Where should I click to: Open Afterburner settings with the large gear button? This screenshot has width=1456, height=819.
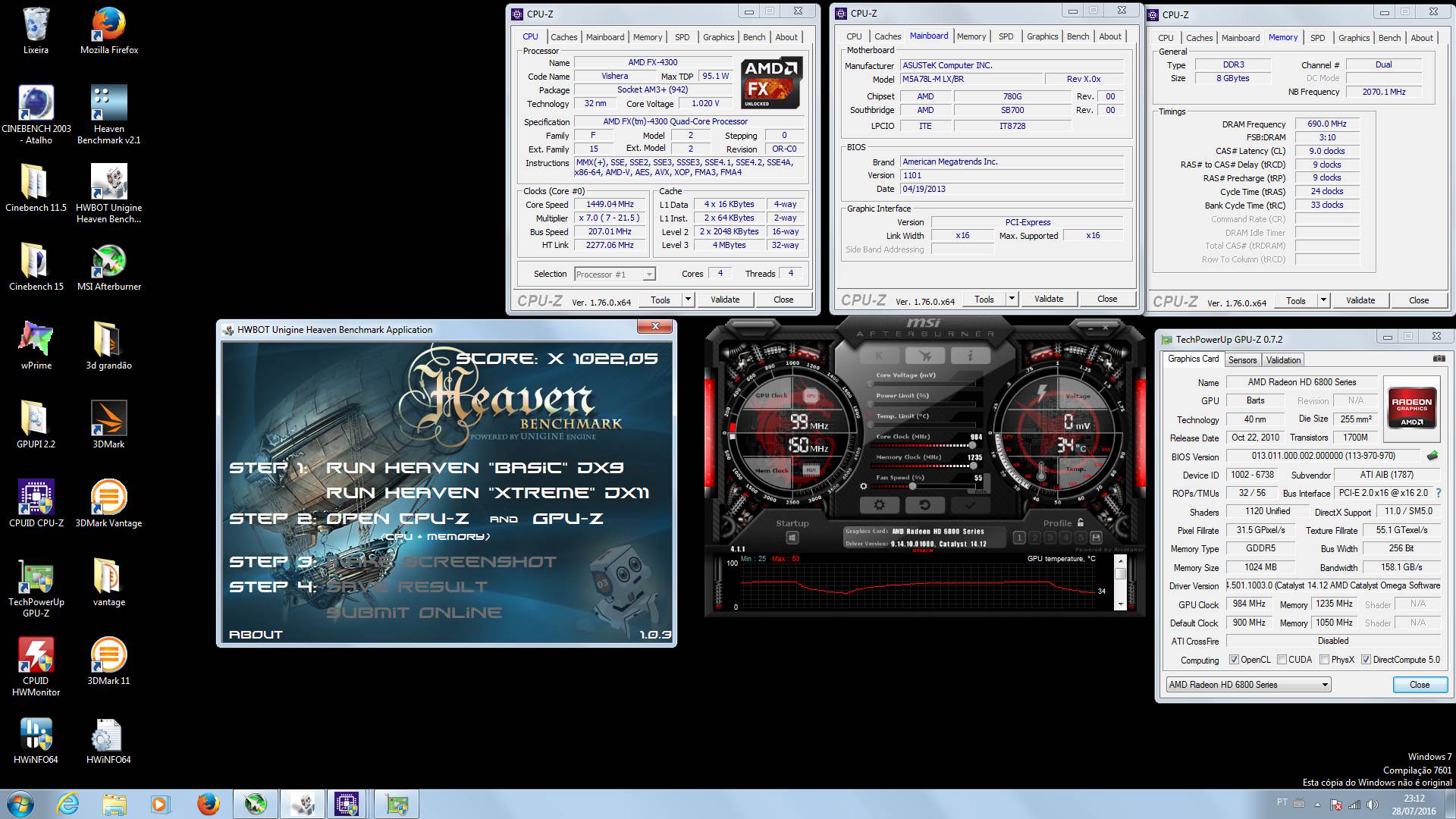879,504
